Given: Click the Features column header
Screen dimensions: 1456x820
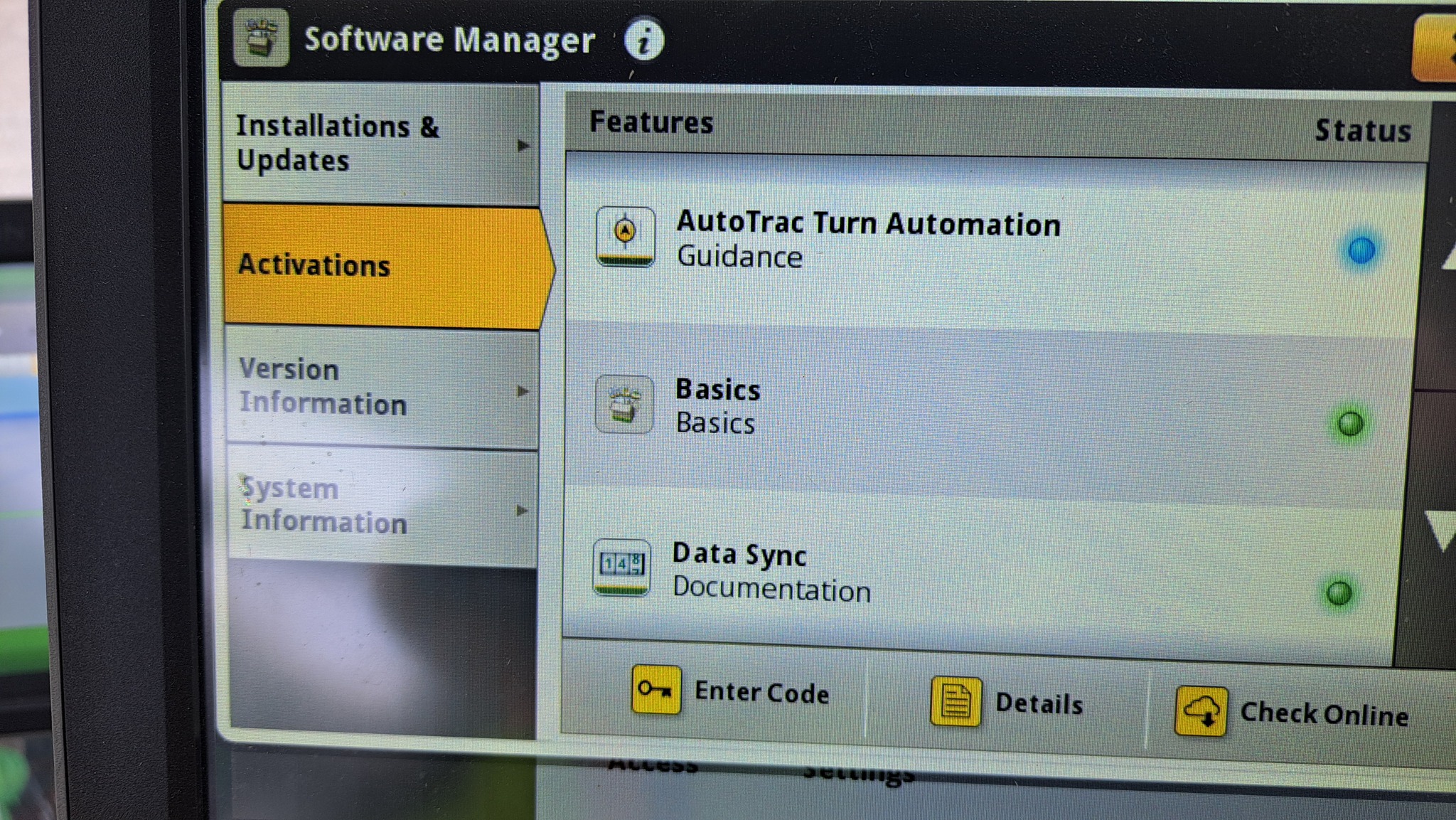Looking at the screenshot, I should (651, 122).
